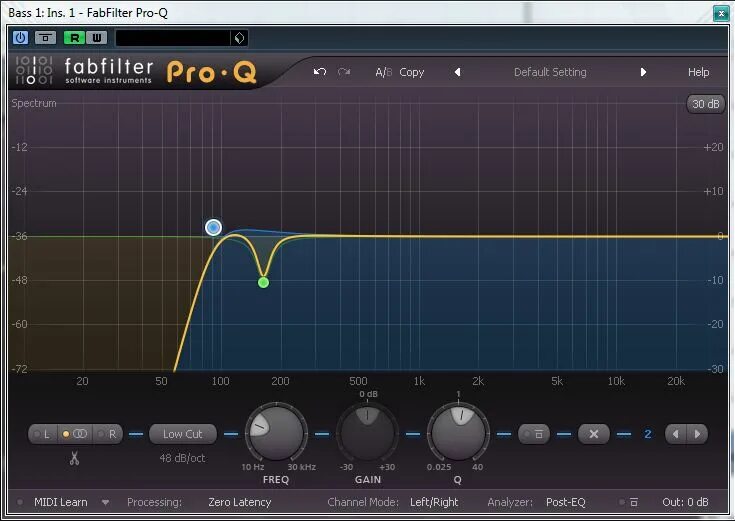Open the 48 dB/oct slope selector
The height and width of the screenshot is (521, 735).
pos(182,458)
